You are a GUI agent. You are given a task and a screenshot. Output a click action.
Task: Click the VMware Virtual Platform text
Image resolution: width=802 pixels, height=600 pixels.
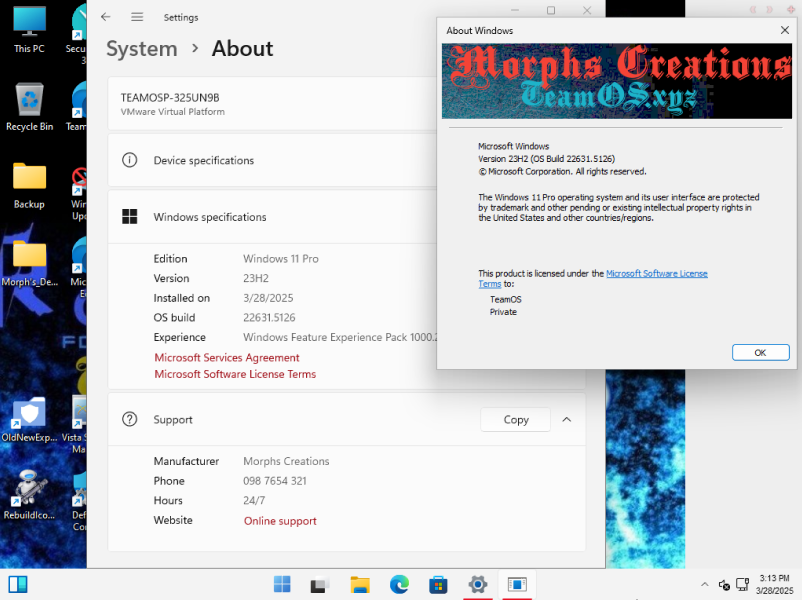pyautogui.click(x=173, y=112)
